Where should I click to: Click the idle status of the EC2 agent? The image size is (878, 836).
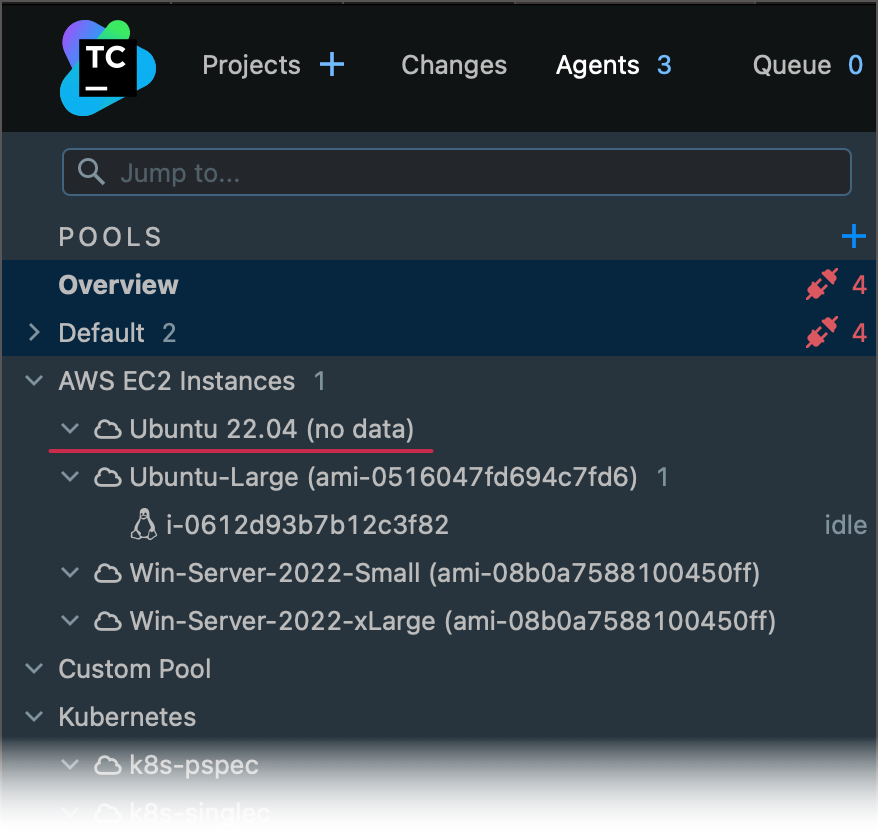coord(845,524)
